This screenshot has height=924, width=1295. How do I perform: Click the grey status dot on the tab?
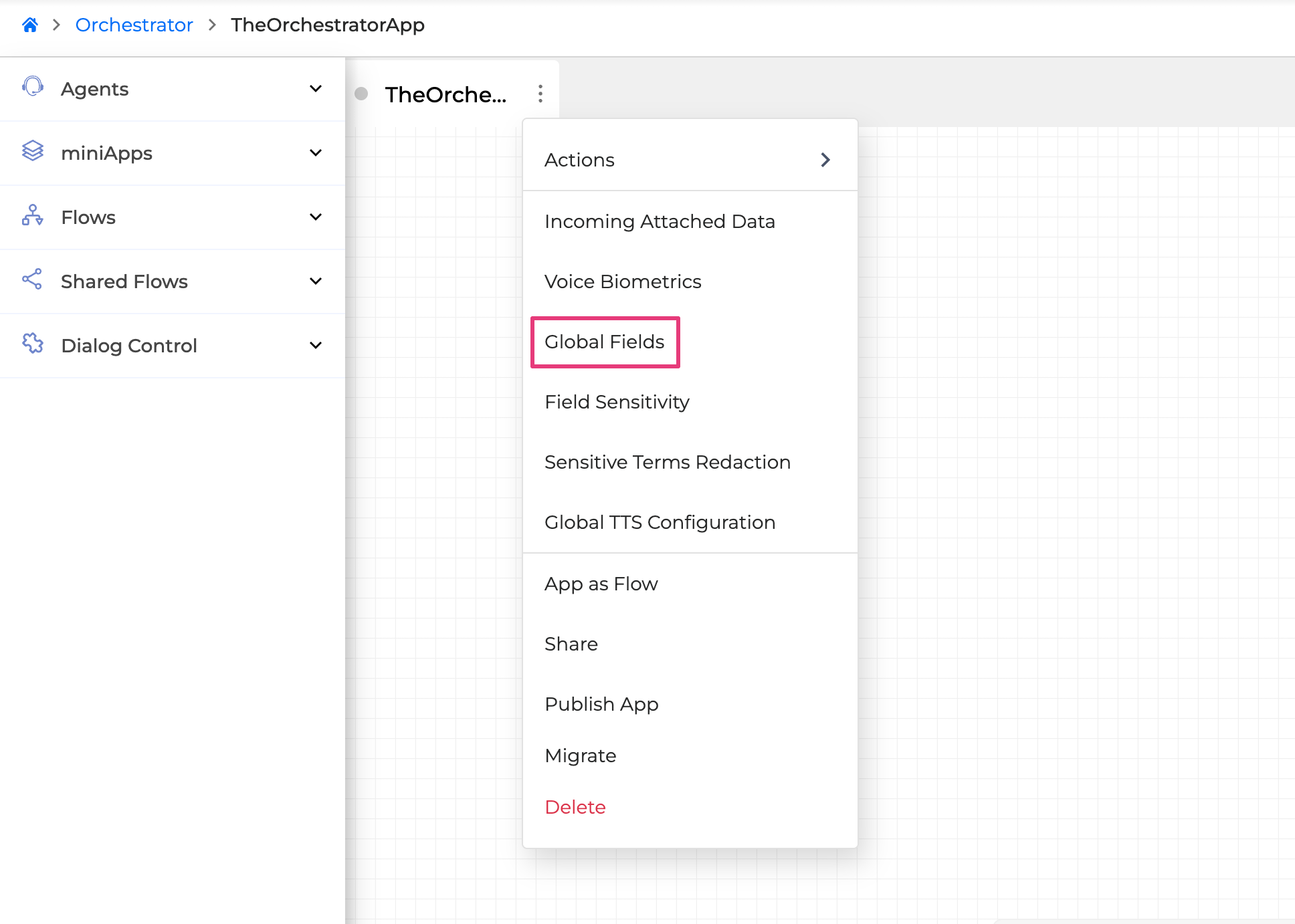click(x=361, y=94)
